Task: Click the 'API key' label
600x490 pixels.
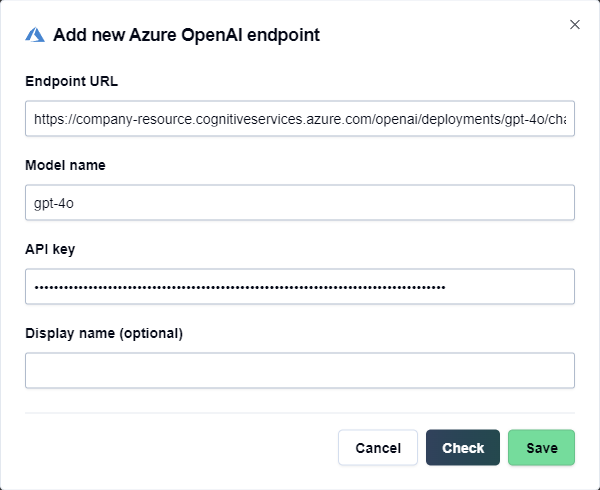Action: [50, 249]
